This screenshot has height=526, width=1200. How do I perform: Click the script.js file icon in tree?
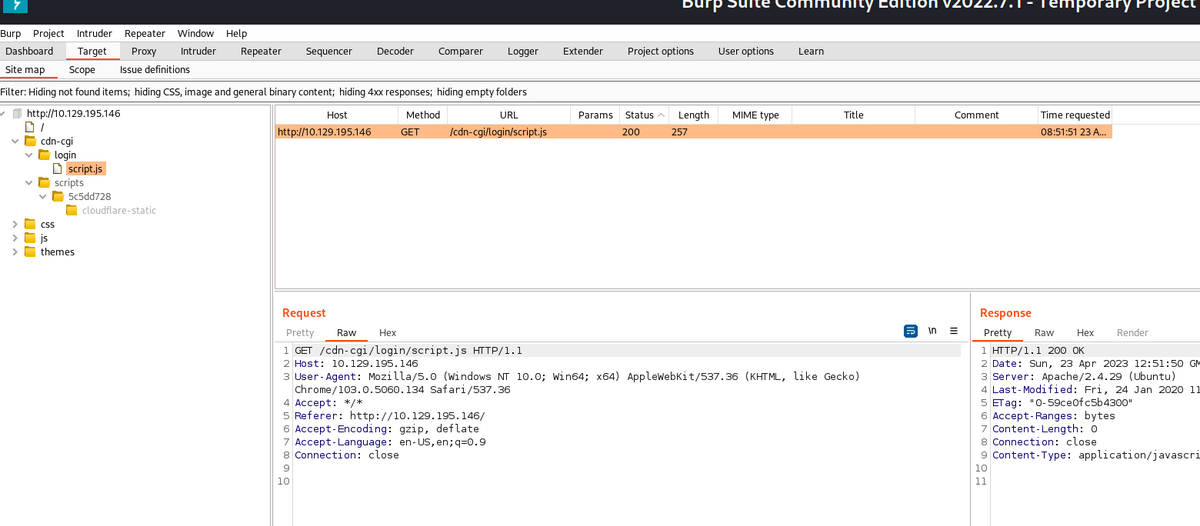58,169
